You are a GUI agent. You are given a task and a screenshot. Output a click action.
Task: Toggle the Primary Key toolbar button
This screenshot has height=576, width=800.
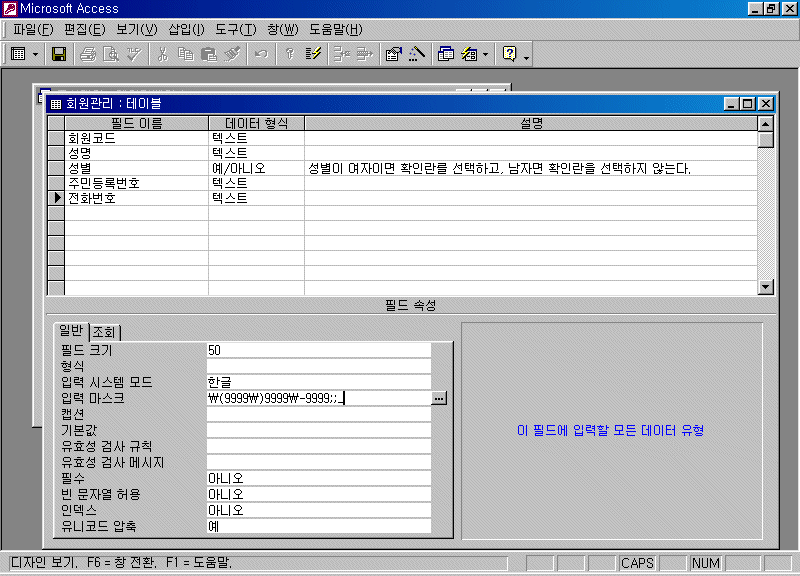pyautogui.click(x=289, y=54)
